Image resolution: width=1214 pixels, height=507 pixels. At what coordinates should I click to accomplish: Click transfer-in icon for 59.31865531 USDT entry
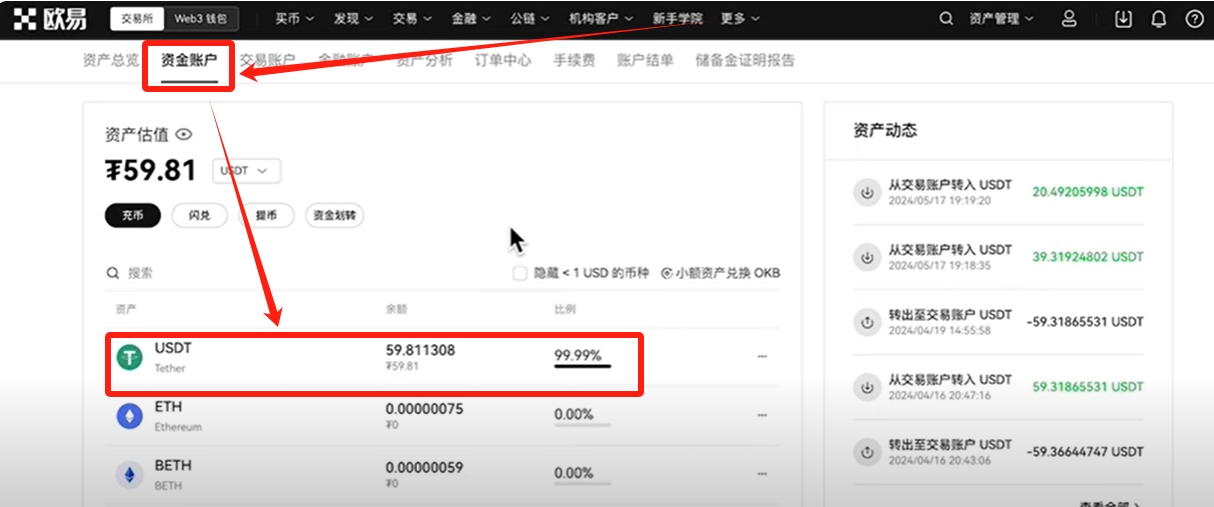865,387
